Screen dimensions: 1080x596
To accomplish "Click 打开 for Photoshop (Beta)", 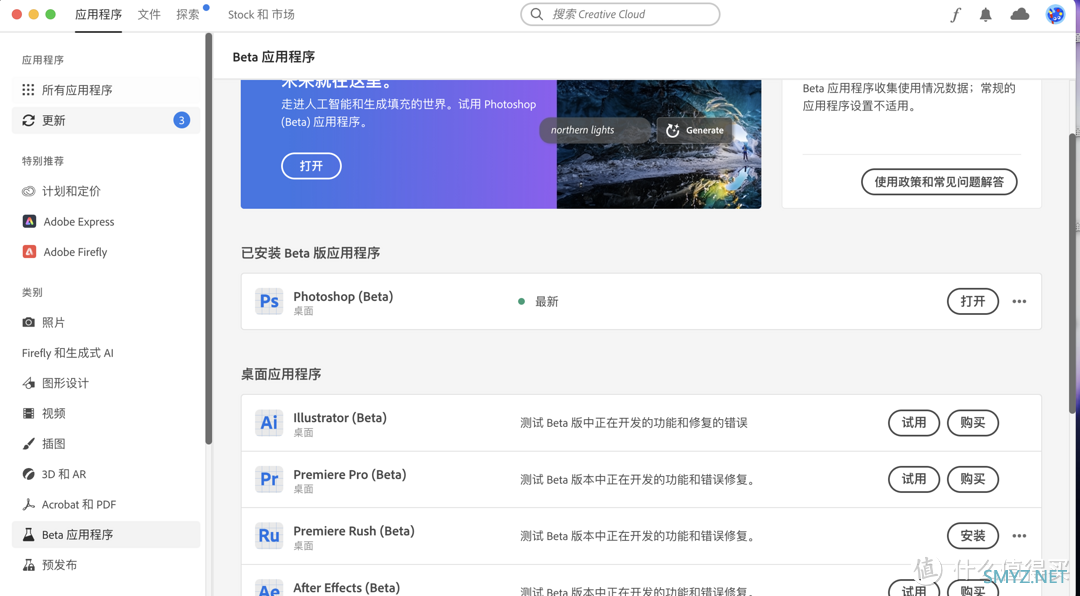I will click(973, 301).
